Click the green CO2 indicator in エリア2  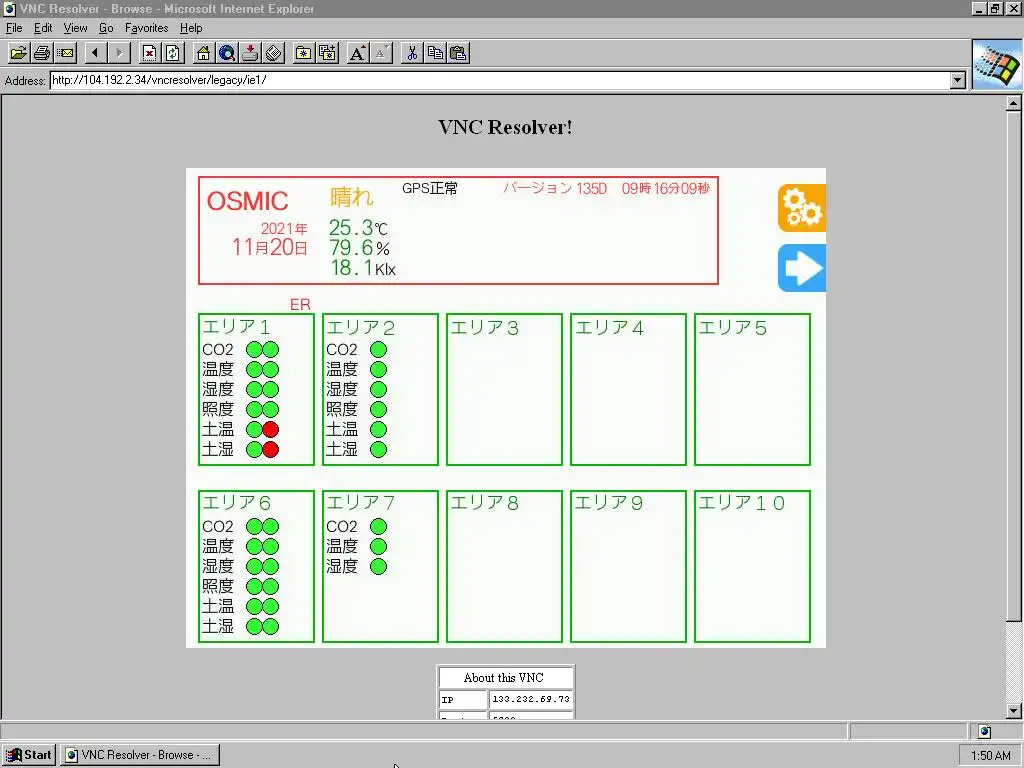coord(378,349)
